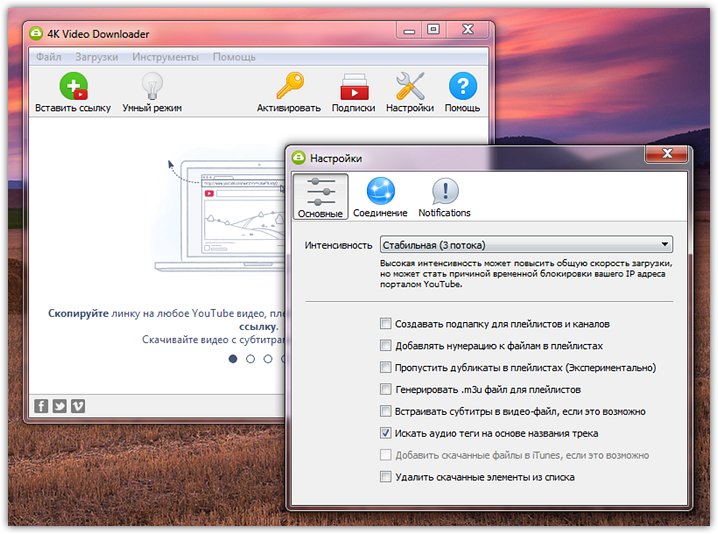718x534 pixels.
Task: Enable Пропустить дубликаты в плейлистах checkbox
Action: point(386,367)
